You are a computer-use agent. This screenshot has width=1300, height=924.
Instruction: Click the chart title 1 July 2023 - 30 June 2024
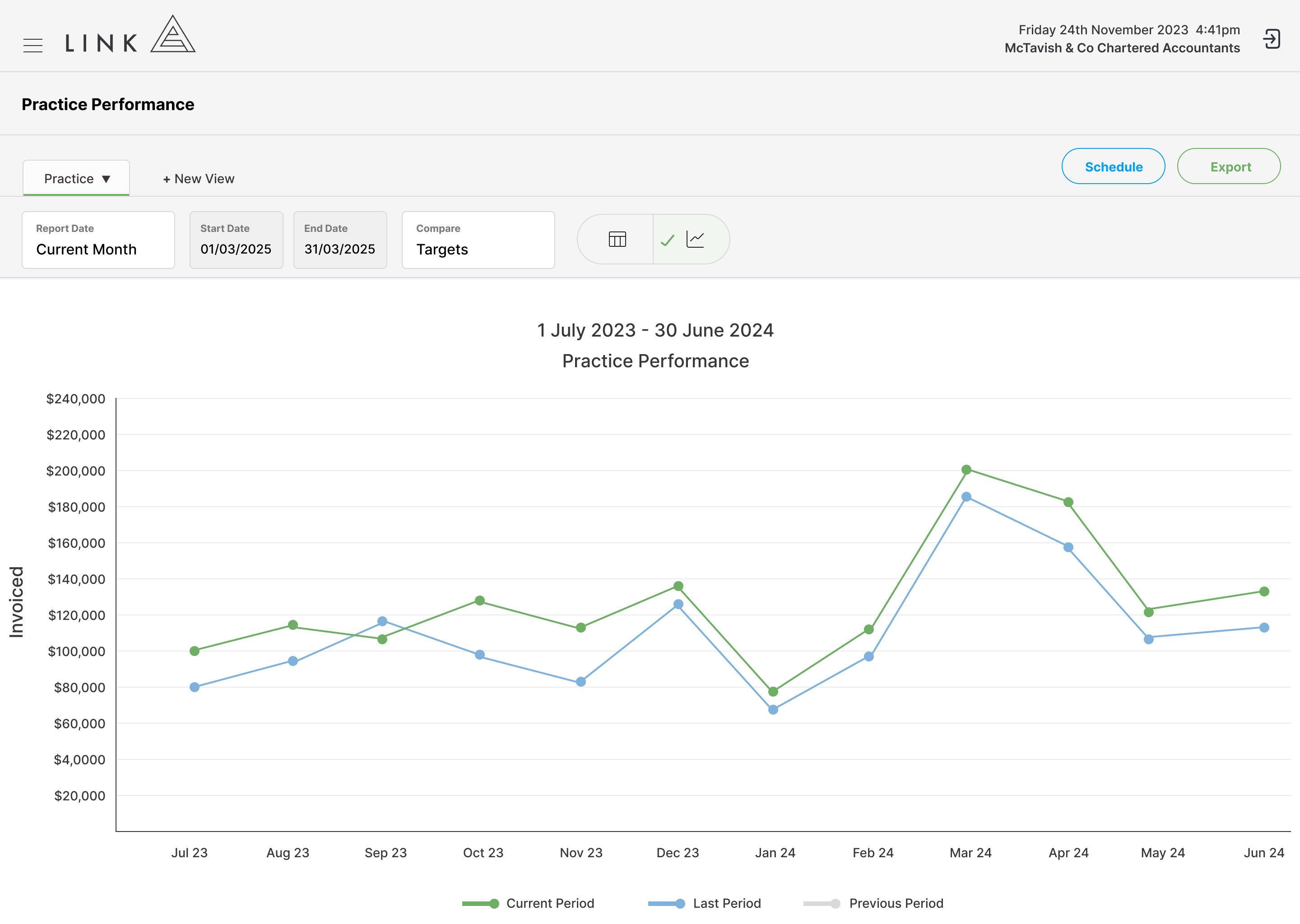click(655, 330)
